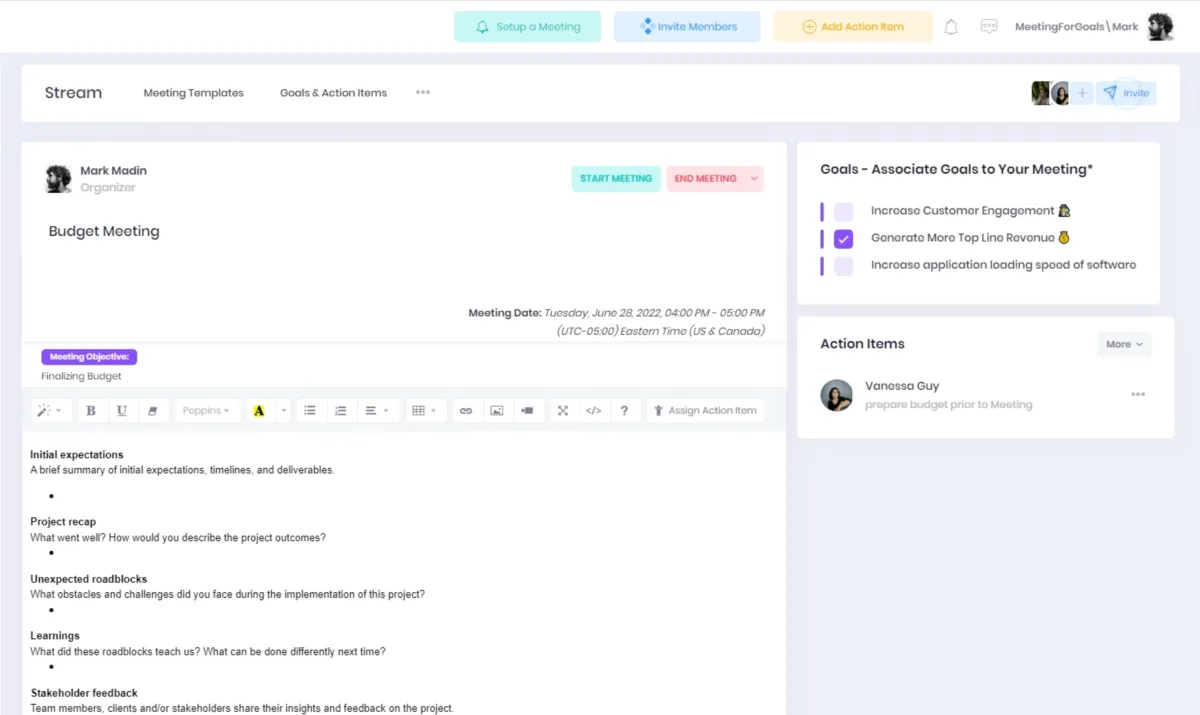Click Mark Madin's organizer avatar
Screen dimensions: 1200x715
click(58, 178)
